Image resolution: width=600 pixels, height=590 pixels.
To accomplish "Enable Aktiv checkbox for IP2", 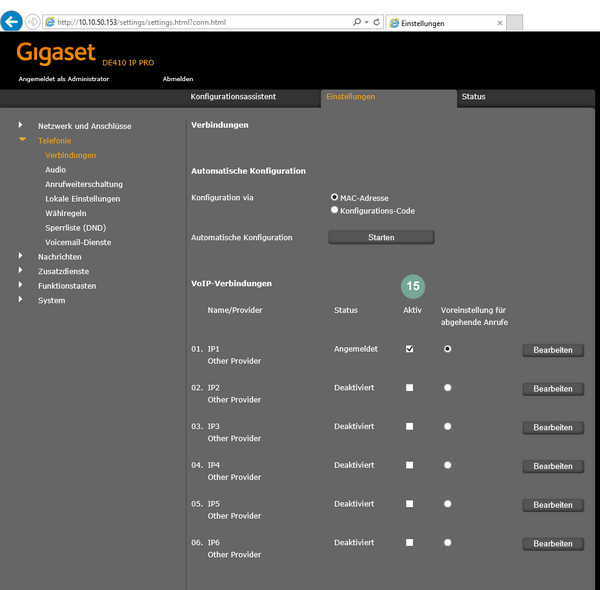I will tap(409, 387).
